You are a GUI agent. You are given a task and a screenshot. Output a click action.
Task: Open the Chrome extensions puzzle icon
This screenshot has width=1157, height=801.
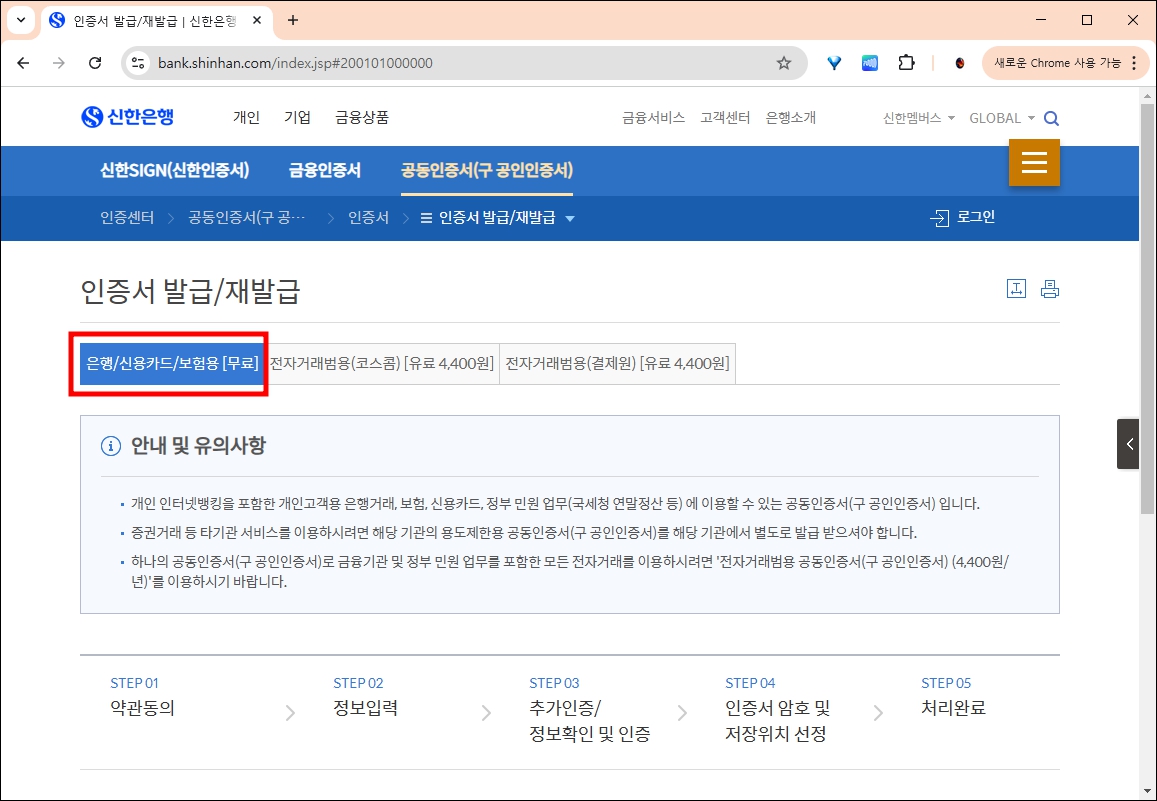coord(906,62)
